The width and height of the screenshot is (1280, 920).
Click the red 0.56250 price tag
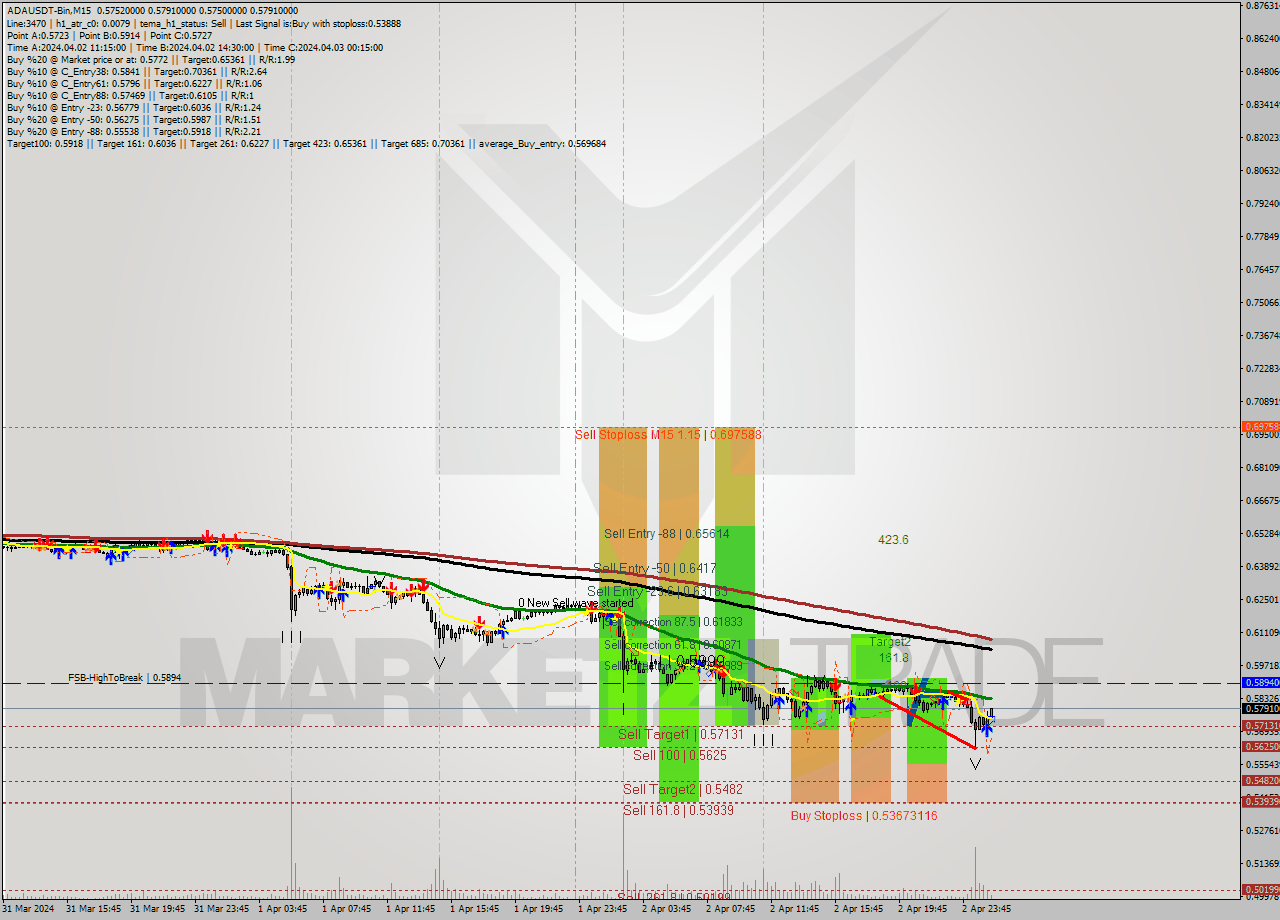pos(1260,746)
